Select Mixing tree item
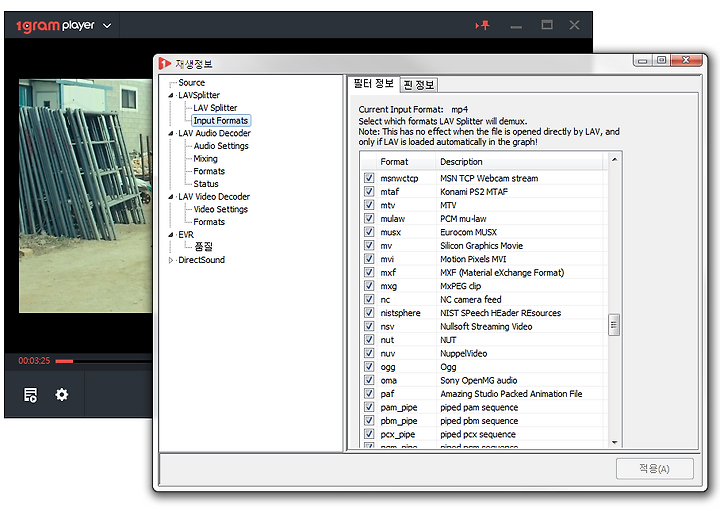720x515 pixels. pos(205,159)
